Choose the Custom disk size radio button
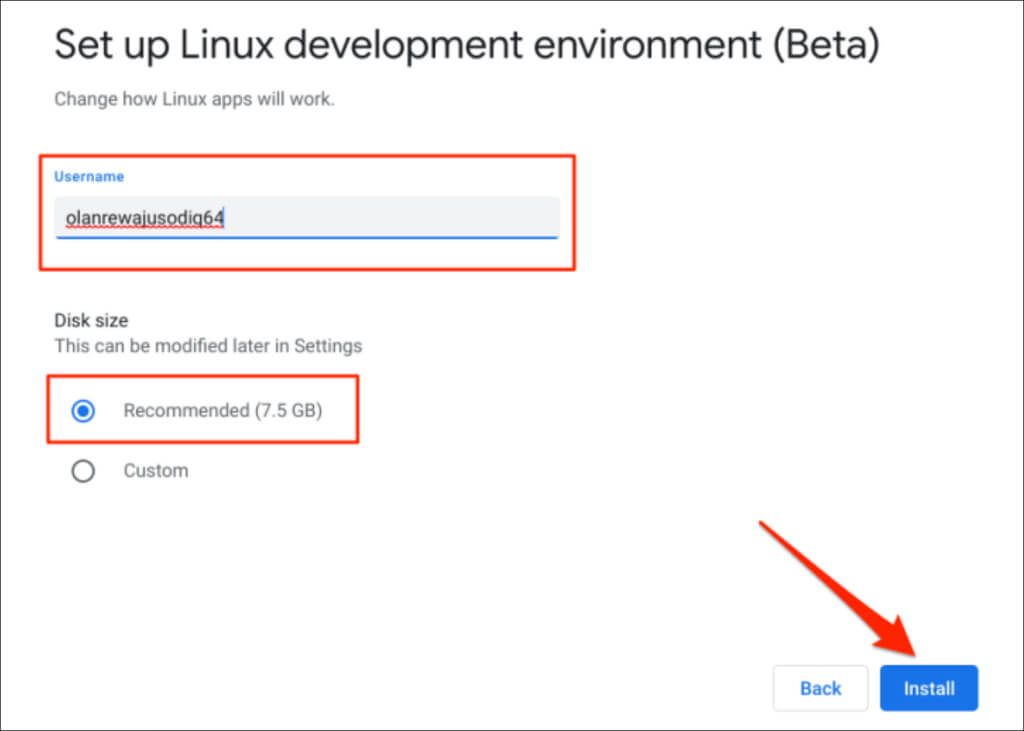 (x=84, y=470)
